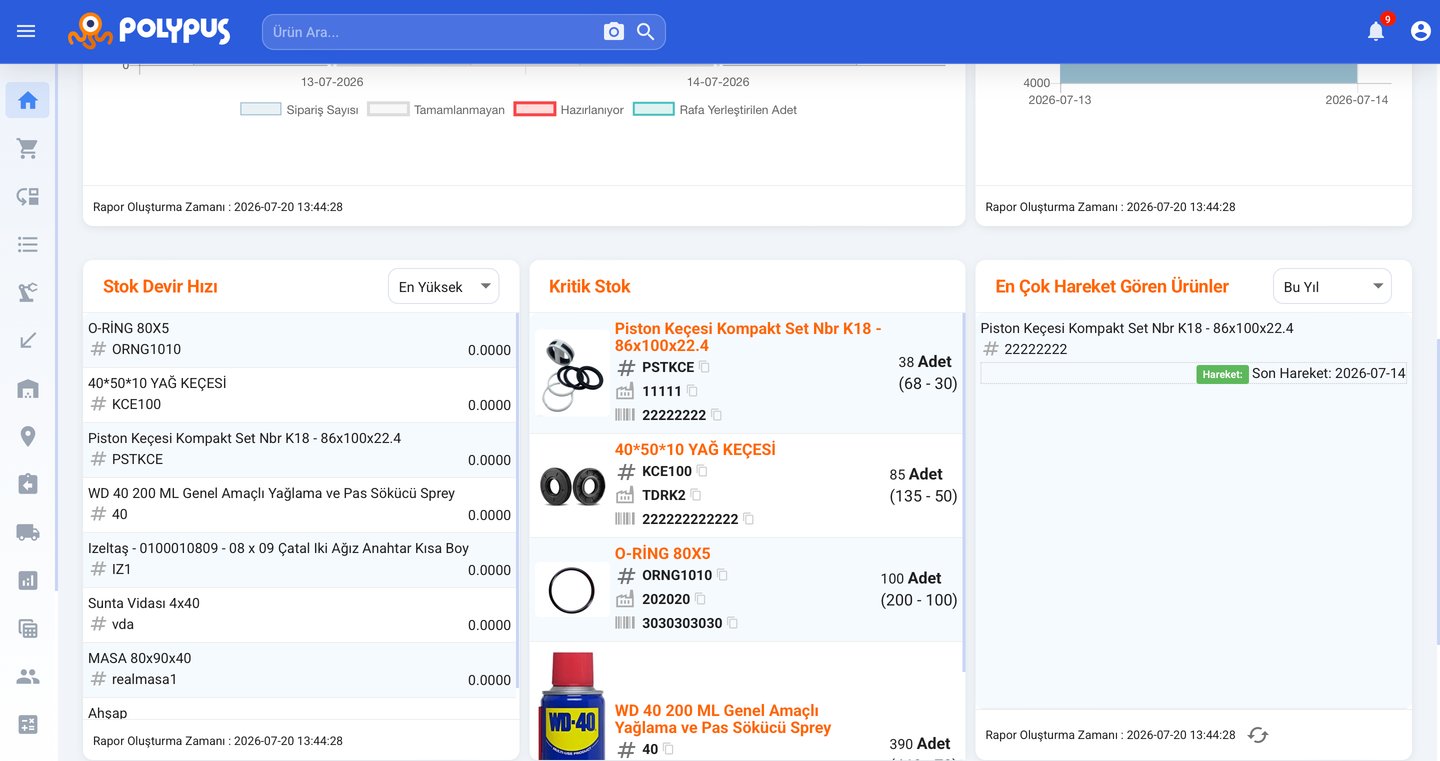Copy barcode 222222222222
The width and height of the screenshot is (1440, 761).
coord(748,519)
